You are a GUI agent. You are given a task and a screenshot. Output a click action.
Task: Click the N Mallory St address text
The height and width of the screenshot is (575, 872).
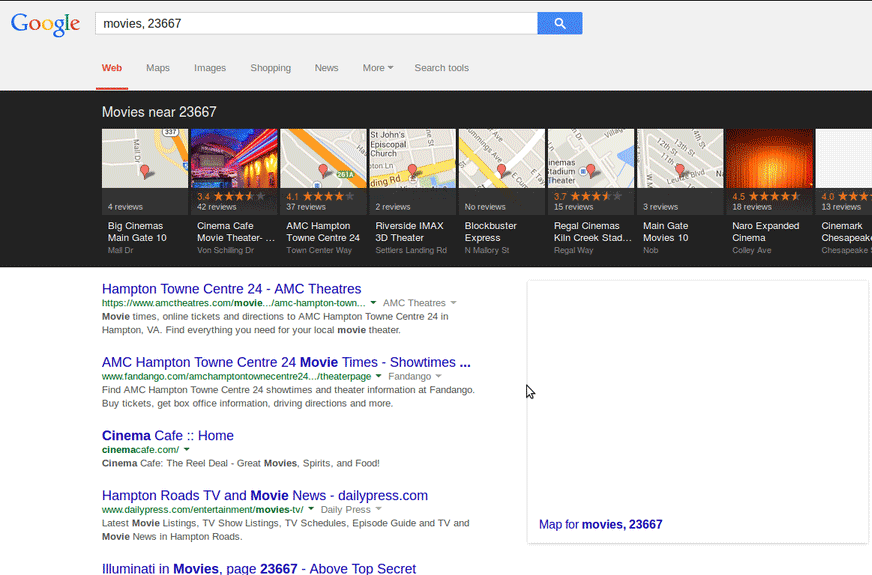[487, 250]
